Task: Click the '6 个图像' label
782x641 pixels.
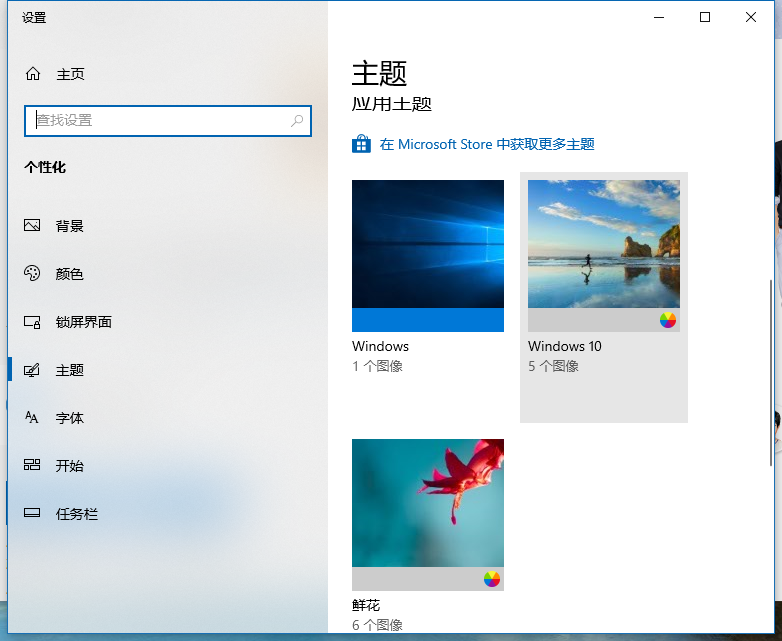Action: [x=378, y=625]
